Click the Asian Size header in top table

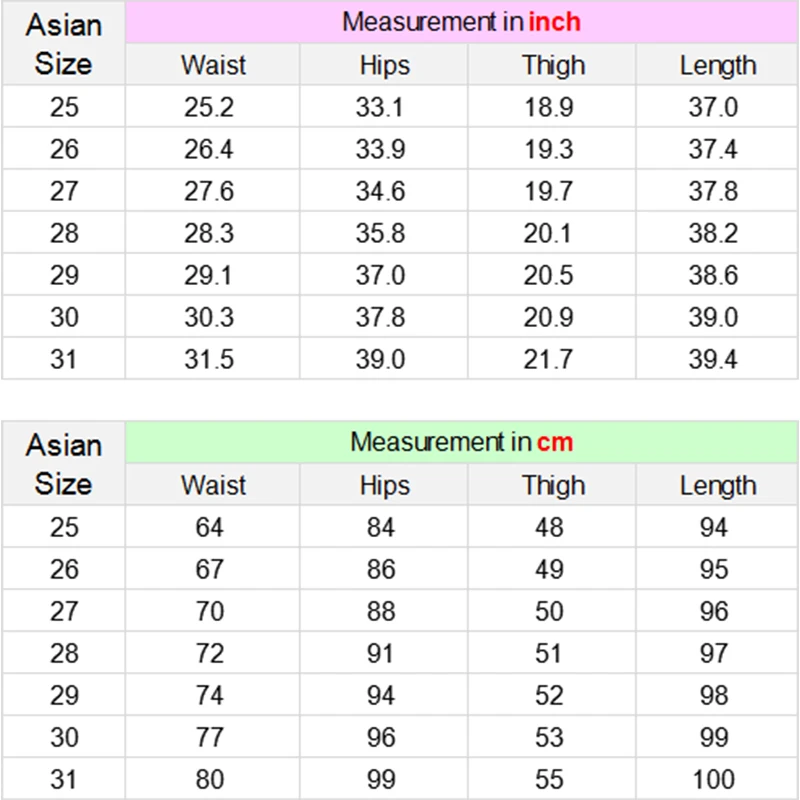coord(64,44)
